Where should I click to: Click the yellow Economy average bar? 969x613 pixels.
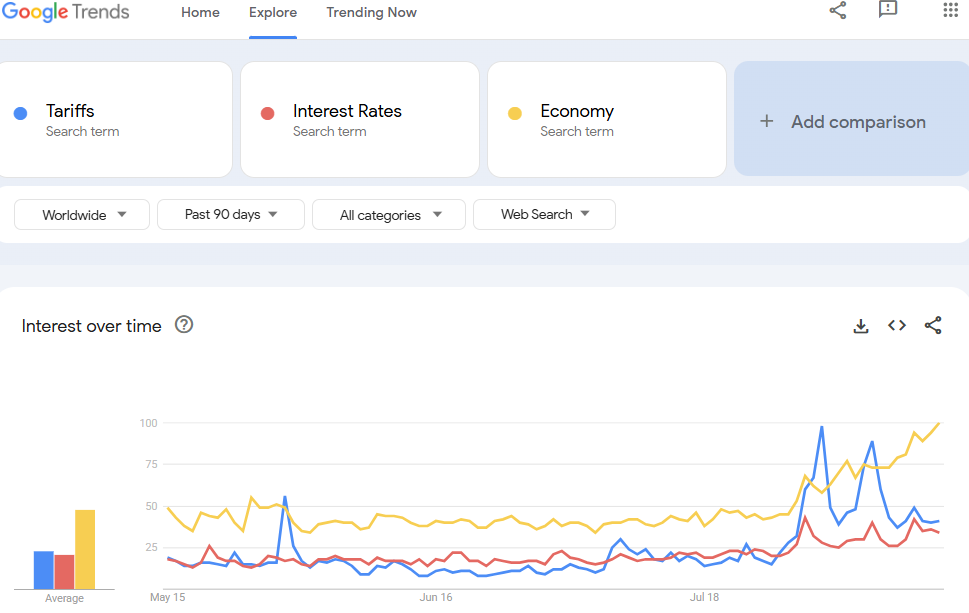click(85, 549)
